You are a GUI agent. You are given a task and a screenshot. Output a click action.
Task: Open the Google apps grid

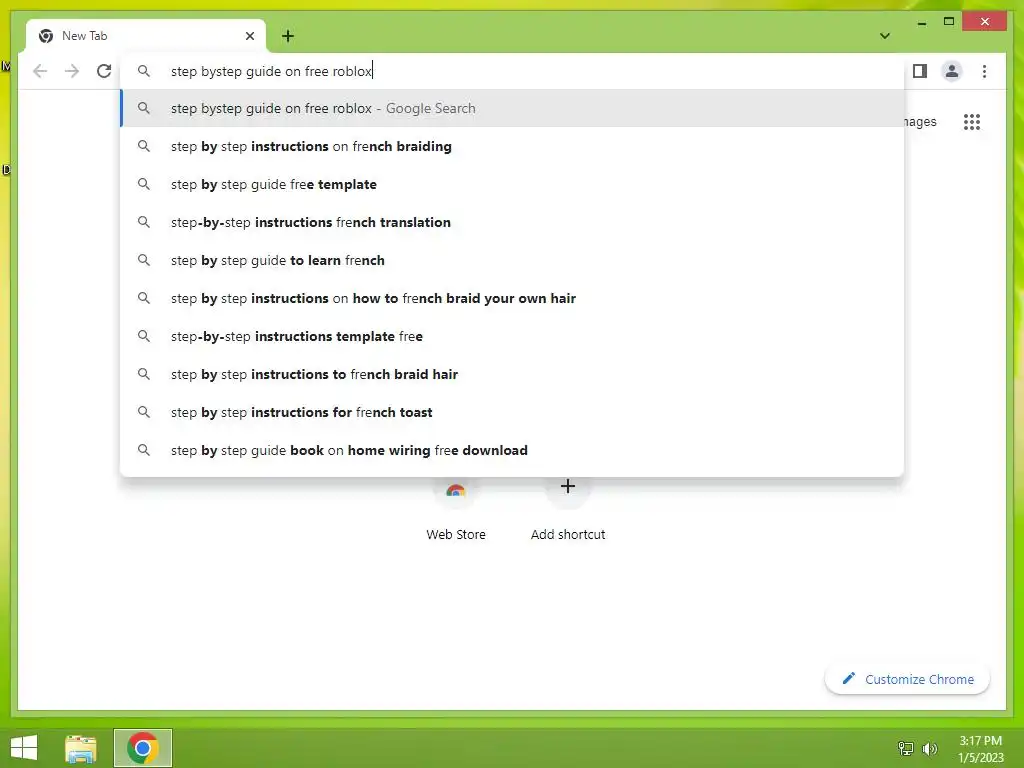point(972,122)
